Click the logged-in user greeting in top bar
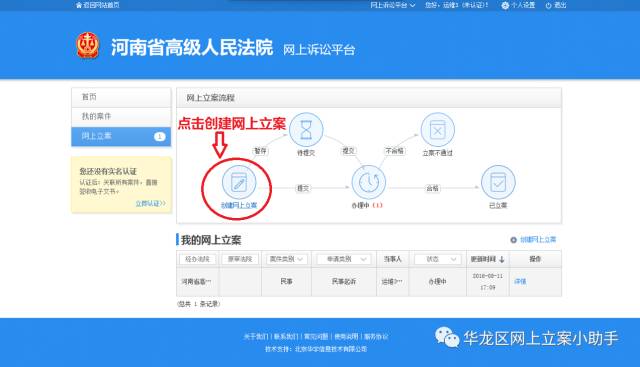The width and height of the screenshot is (640, 367). 456,5
